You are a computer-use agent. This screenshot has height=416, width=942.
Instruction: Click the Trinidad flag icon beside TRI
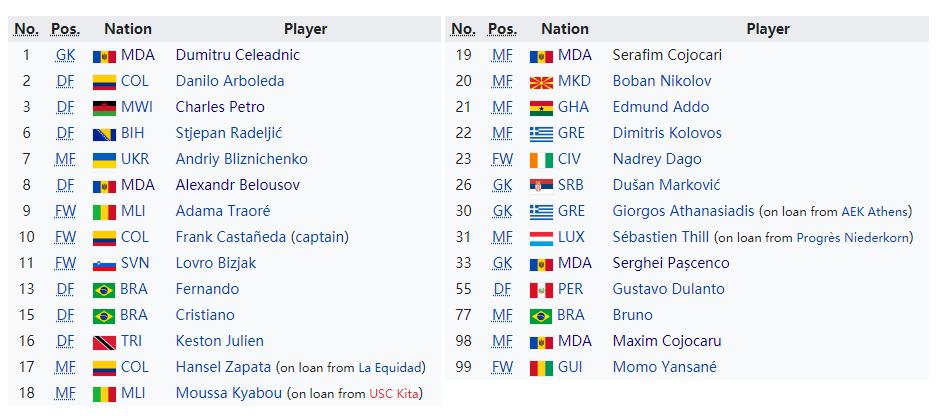click(104, 342)
